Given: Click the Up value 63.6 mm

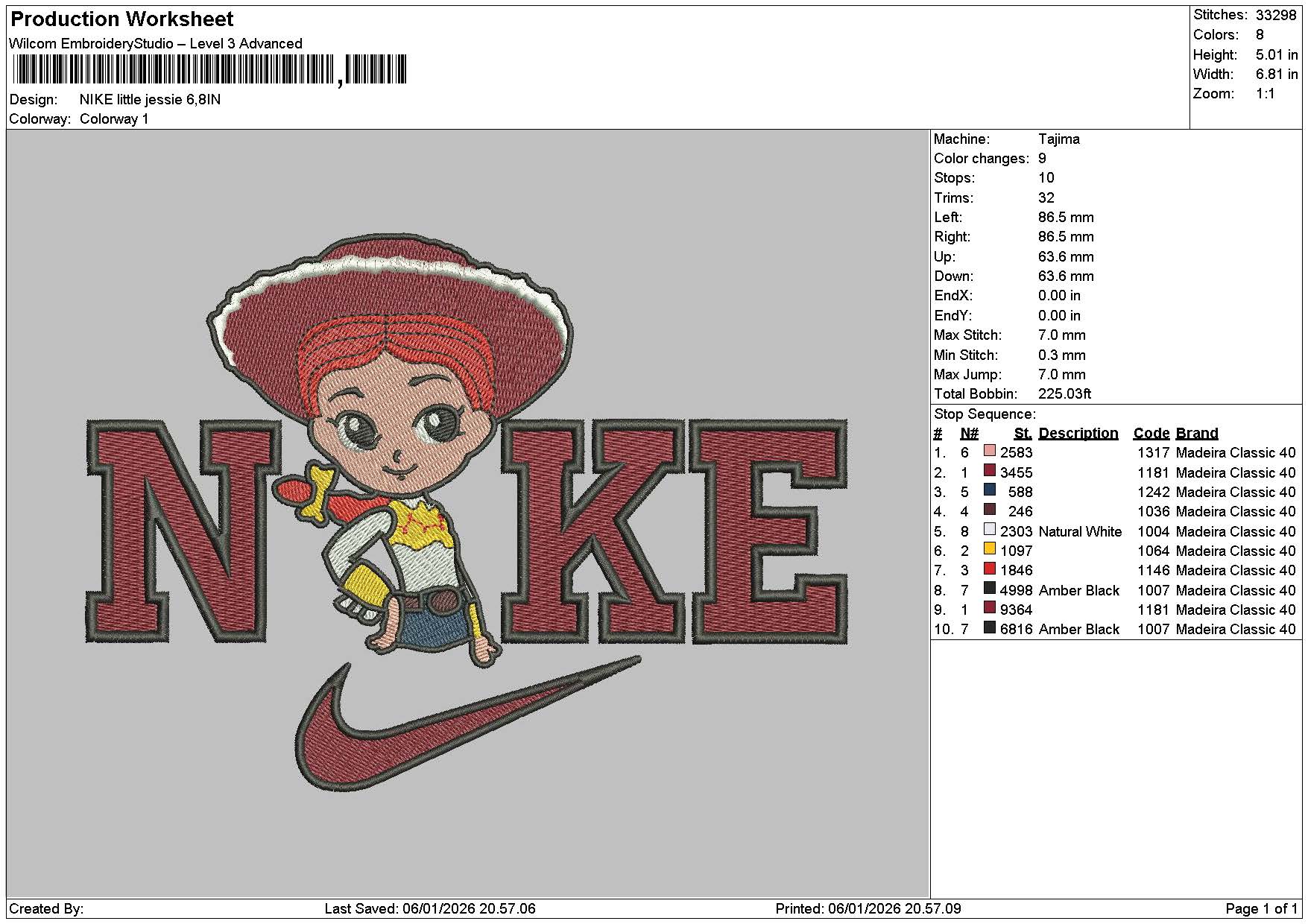Looking at the screenshot, I should (1066, 256).
